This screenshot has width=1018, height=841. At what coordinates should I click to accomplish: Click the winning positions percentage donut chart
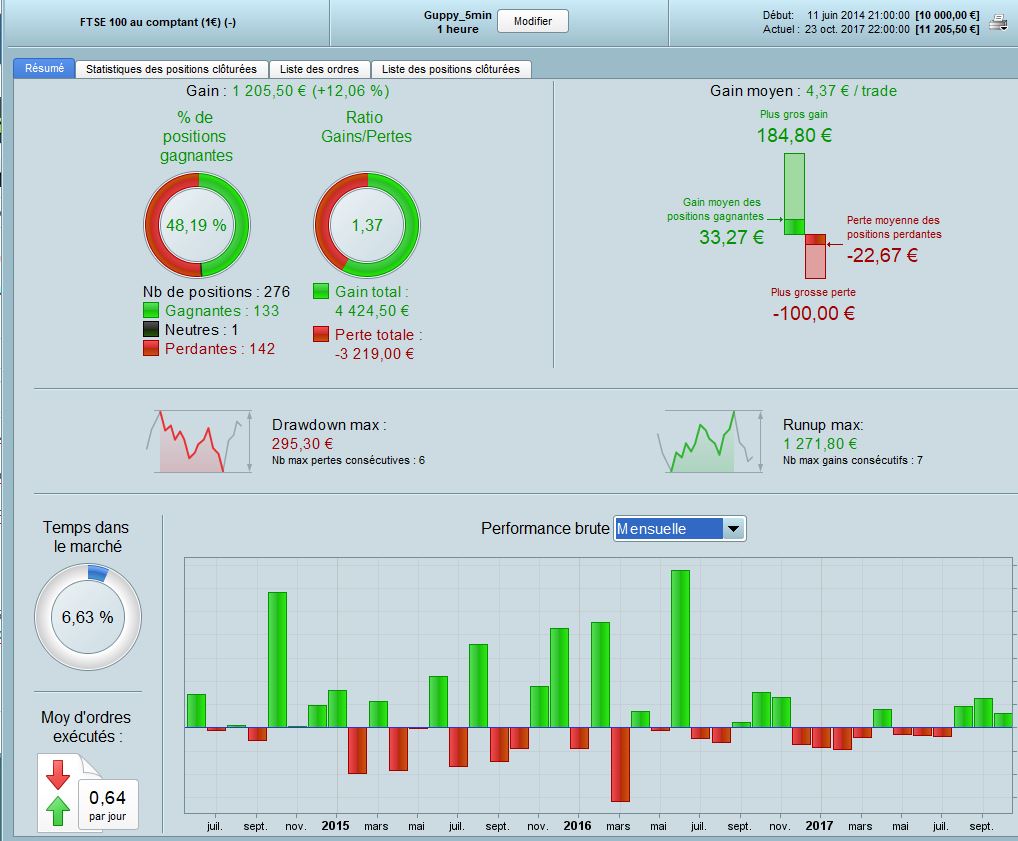tap(197, 225)
